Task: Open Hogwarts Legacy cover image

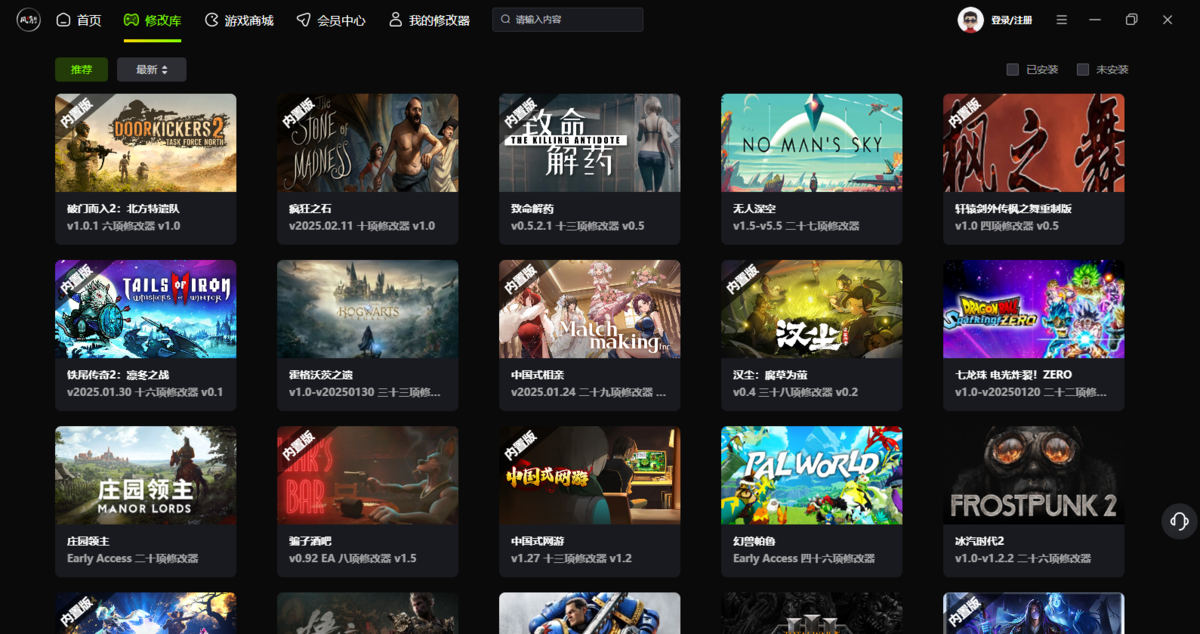Action: 368,309
